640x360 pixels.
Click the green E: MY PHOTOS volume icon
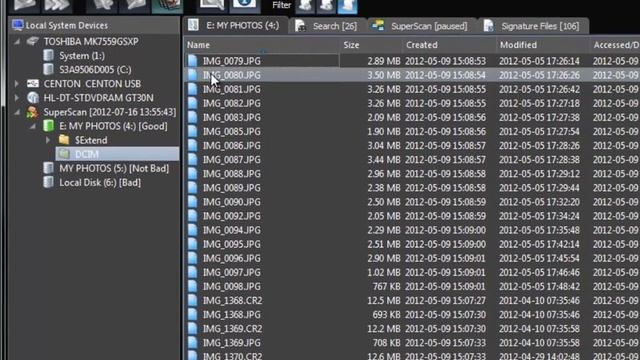click(49, 126)
